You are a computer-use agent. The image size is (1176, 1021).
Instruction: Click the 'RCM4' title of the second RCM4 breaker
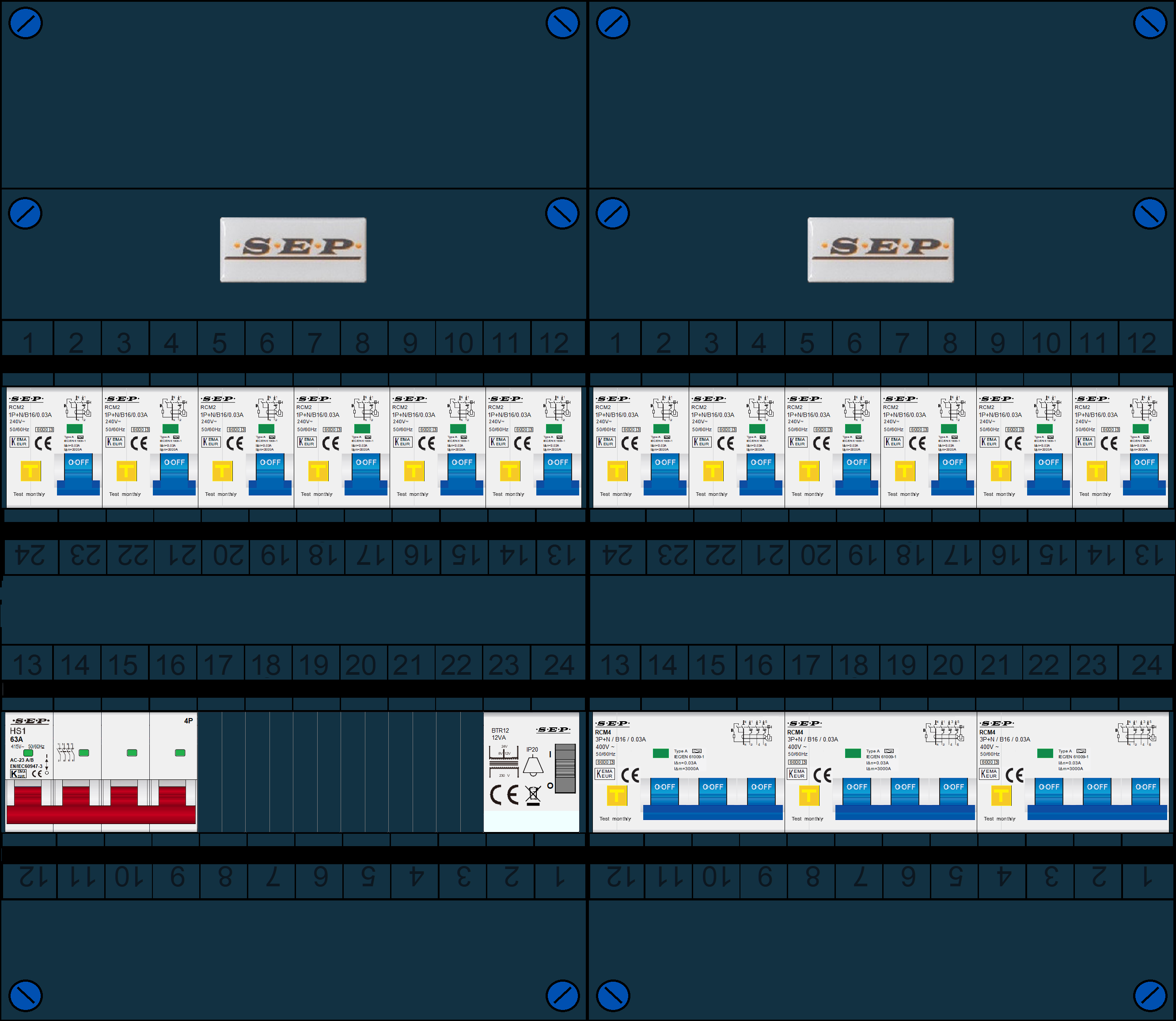[x=795, y=732]
